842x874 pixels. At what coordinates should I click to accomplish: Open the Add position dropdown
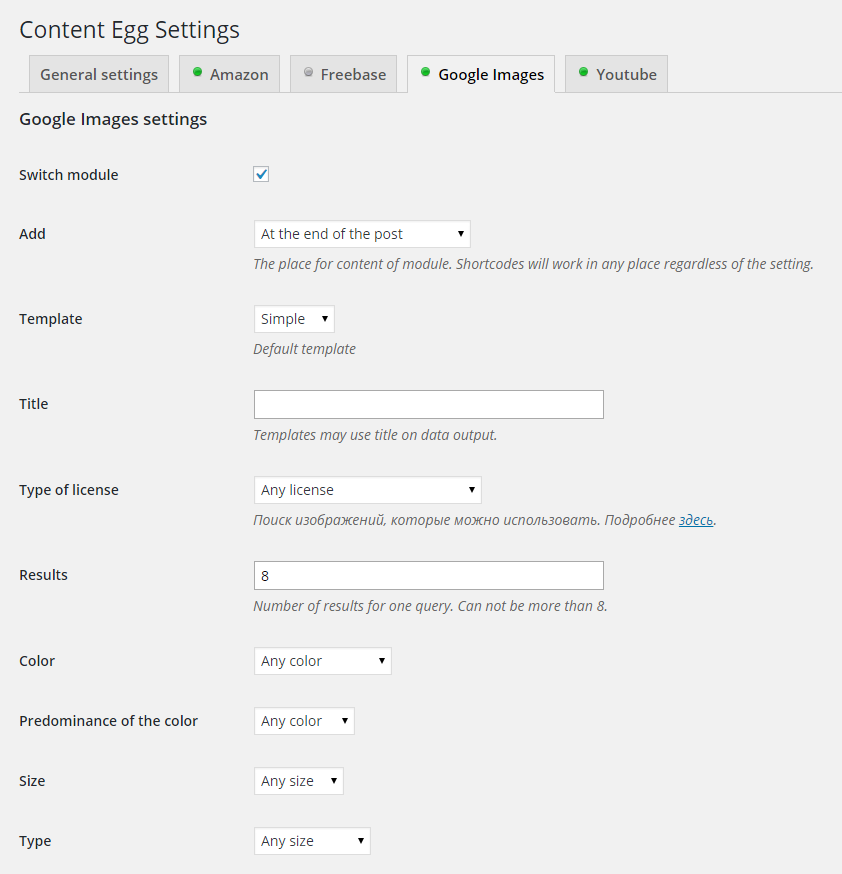point(361,234)
